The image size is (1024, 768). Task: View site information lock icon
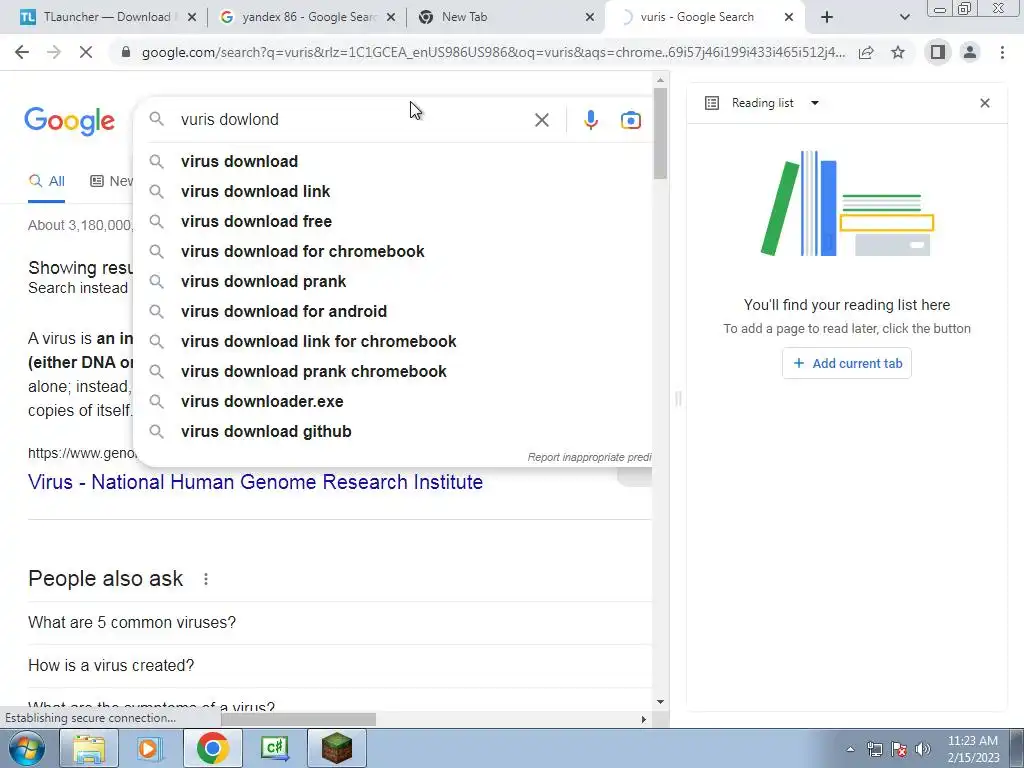coord(126,52)
